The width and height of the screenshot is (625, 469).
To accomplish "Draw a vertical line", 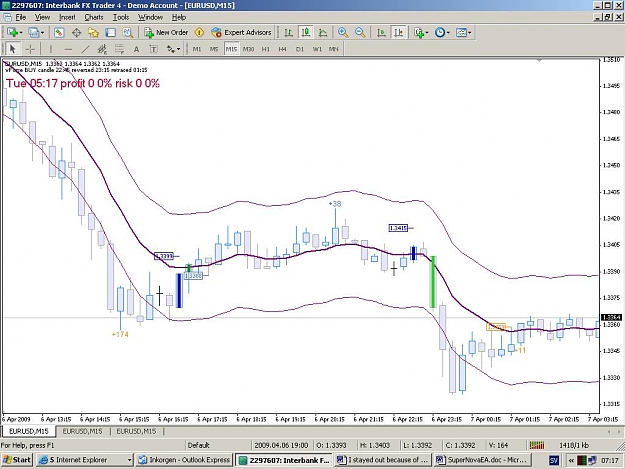I will click(x=50, y=49).
